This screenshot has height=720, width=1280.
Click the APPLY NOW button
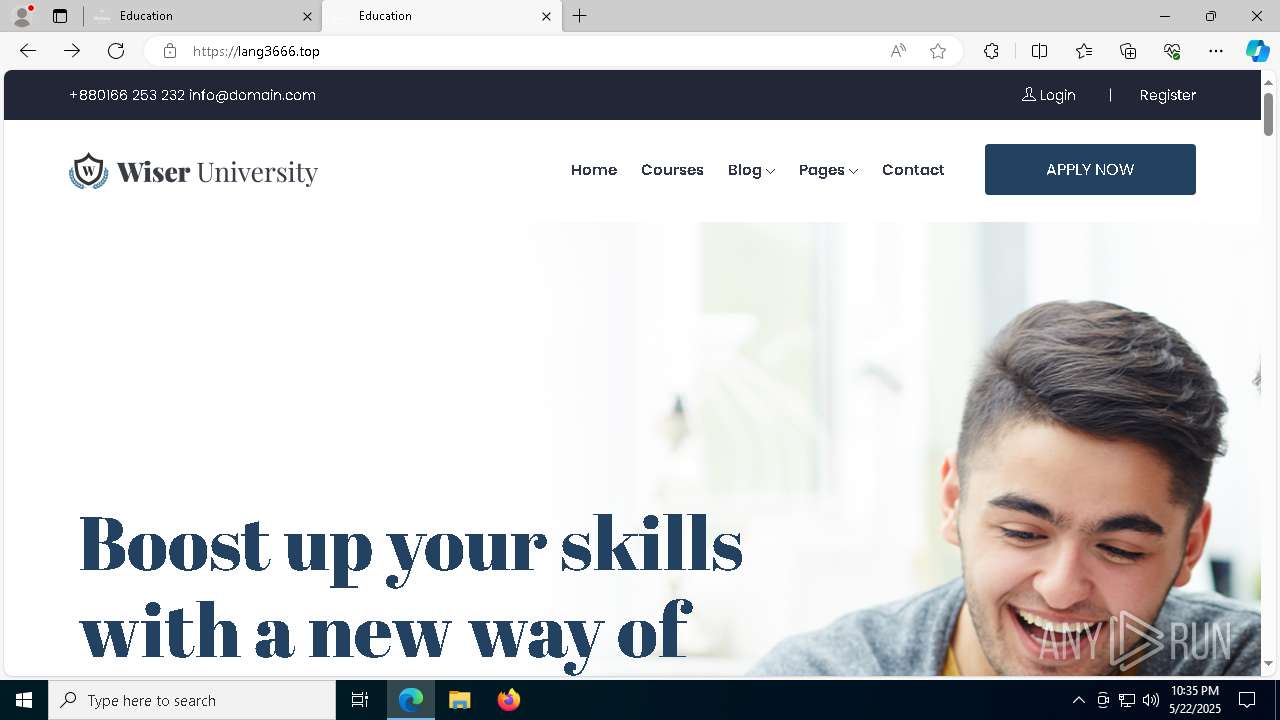pyautogui.click(x=1090, y=169)
